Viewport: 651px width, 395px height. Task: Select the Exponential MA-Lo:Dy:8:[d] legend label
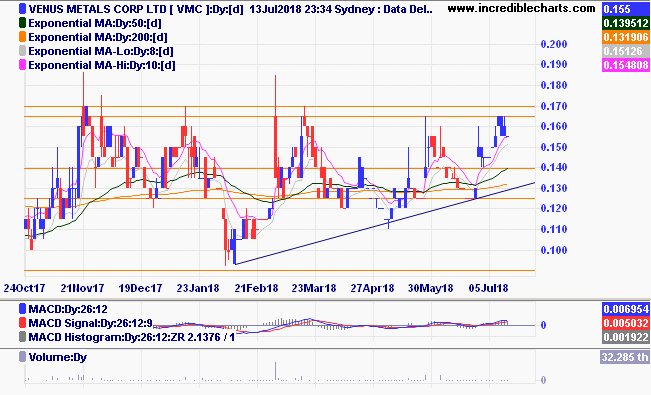click(100, 52)
